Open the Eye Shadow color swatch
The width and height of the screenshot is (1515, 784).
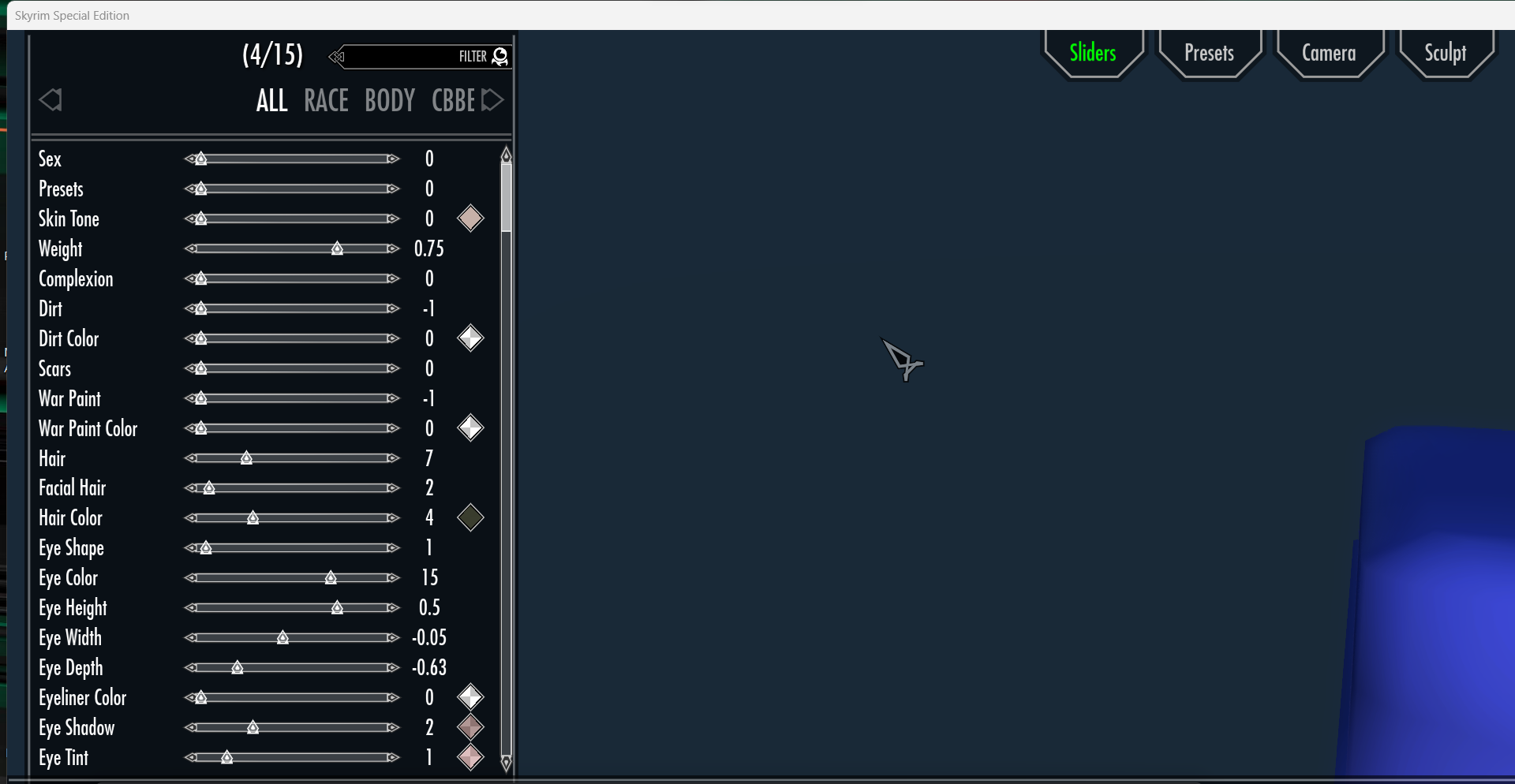coord(470,727)
